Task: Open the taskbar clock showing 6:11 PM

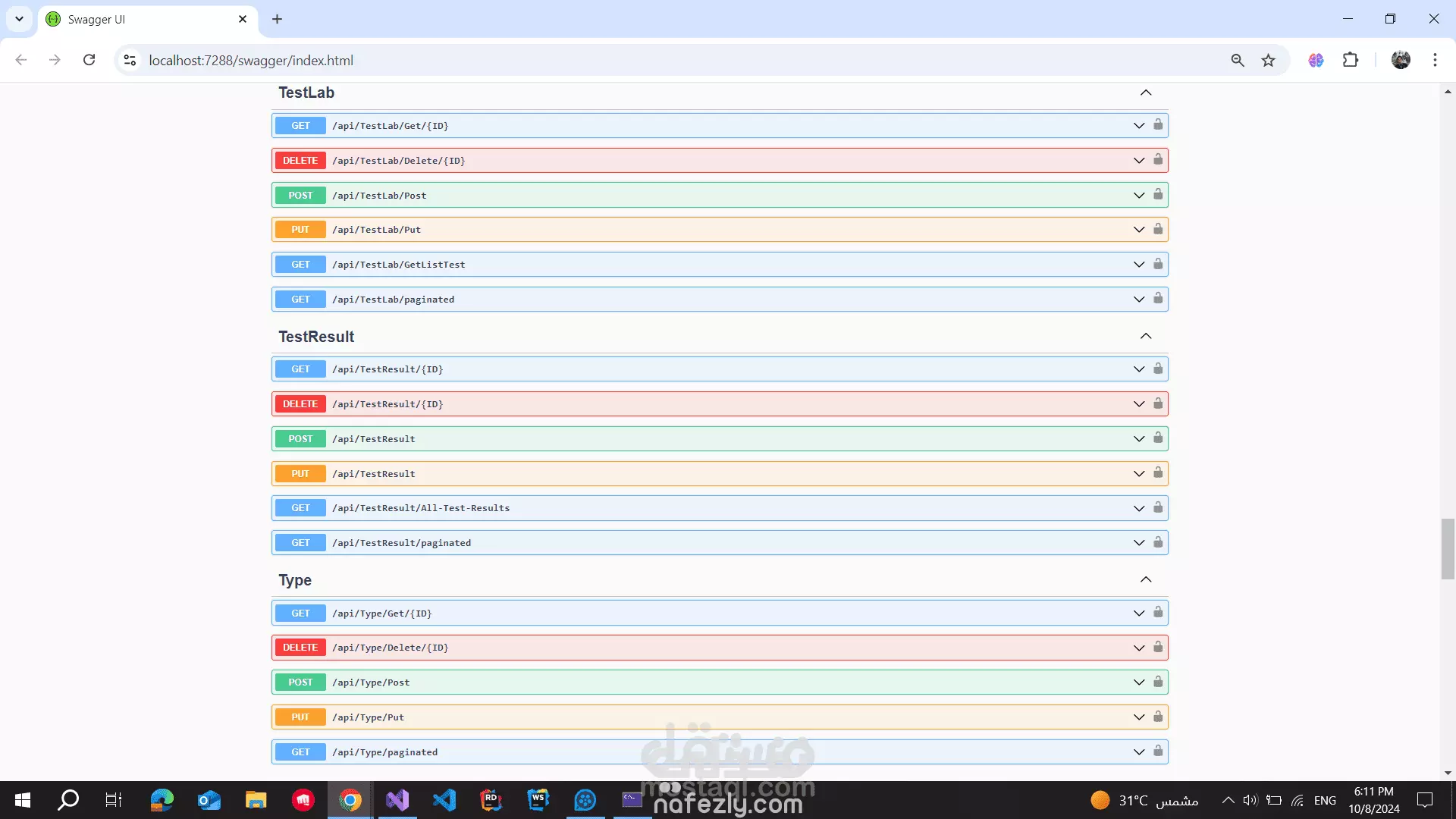Action: (1374, 800)
